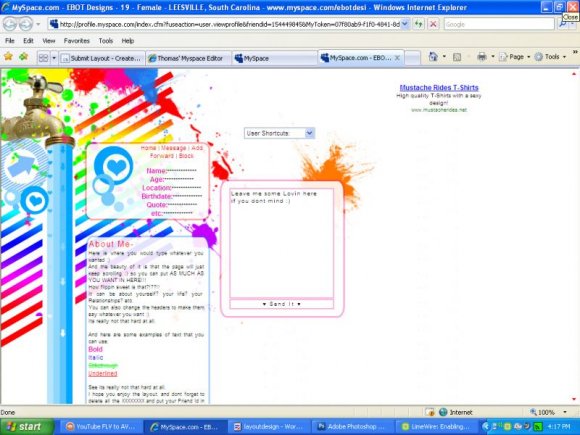Click the Internet security zone globe icon

(443, 412)
